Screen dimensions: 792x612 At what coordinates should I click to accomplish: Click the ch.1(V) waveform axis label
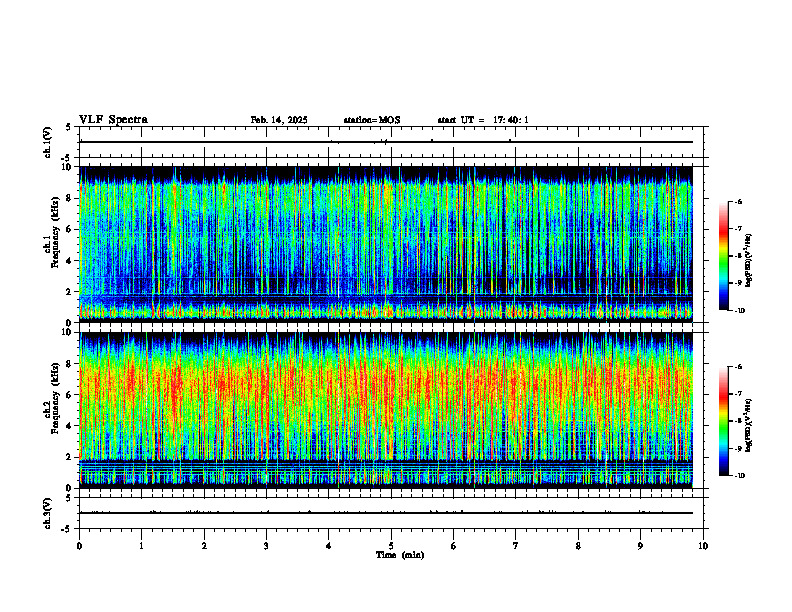[x=48, y=142]
